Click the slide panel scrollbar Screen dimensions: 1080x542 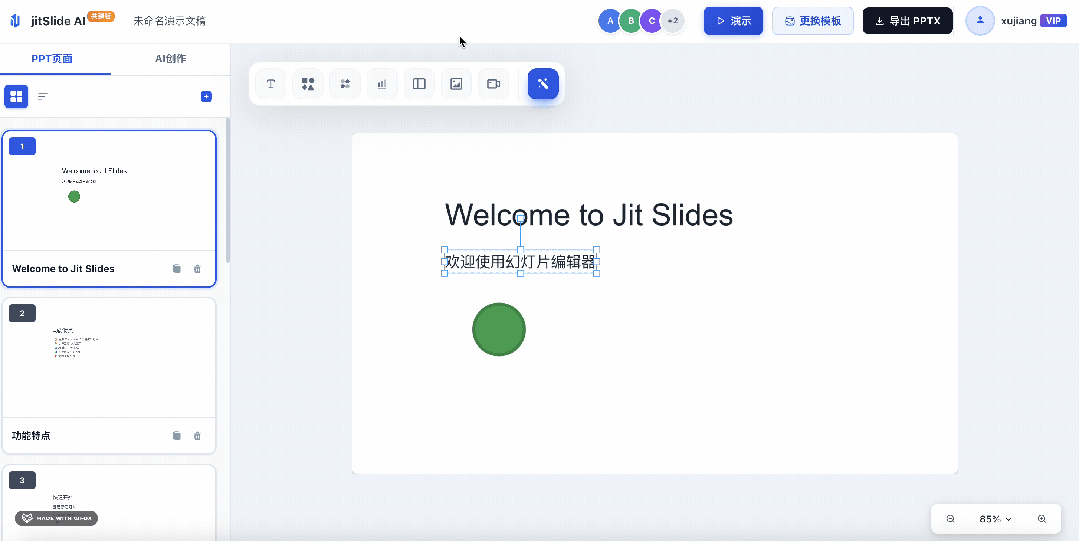click(227, 189)
